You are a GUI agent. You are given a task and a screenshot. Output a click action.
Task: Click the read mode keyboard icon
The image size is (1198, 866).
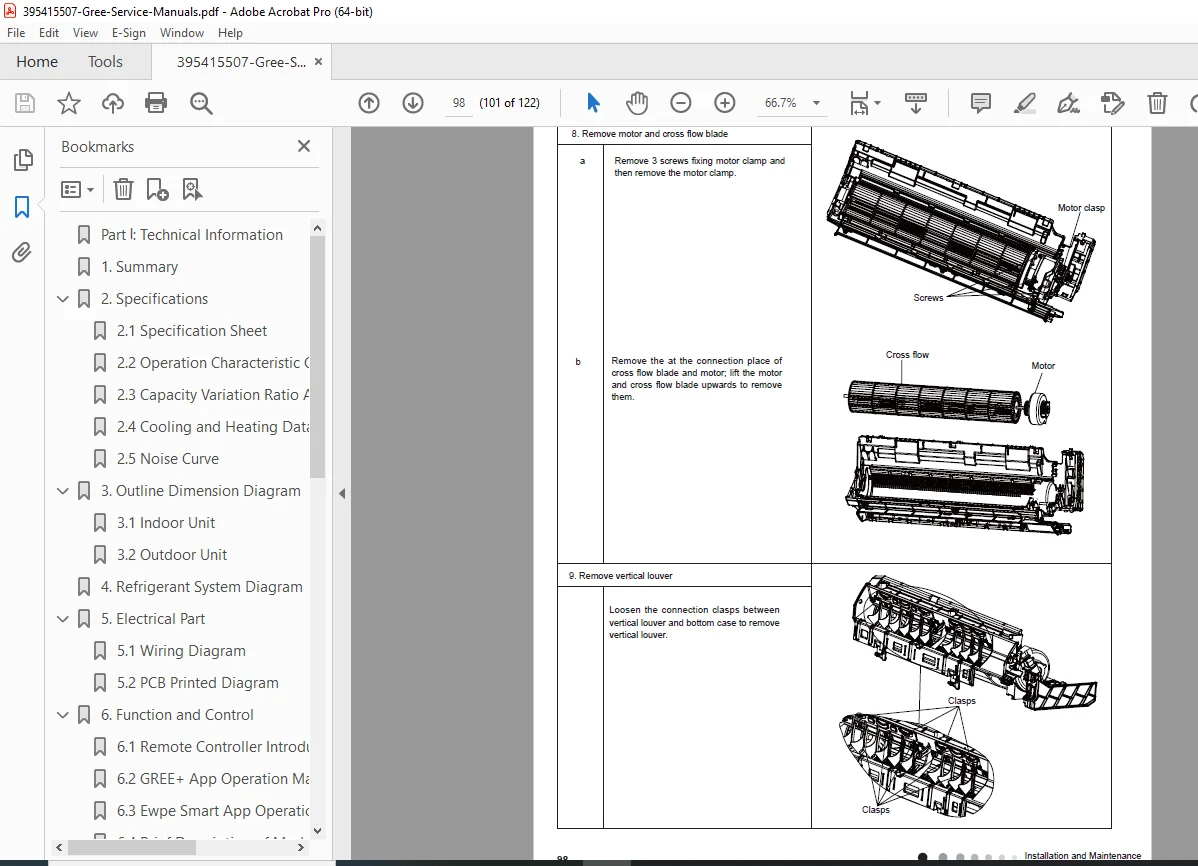(915, 103)
